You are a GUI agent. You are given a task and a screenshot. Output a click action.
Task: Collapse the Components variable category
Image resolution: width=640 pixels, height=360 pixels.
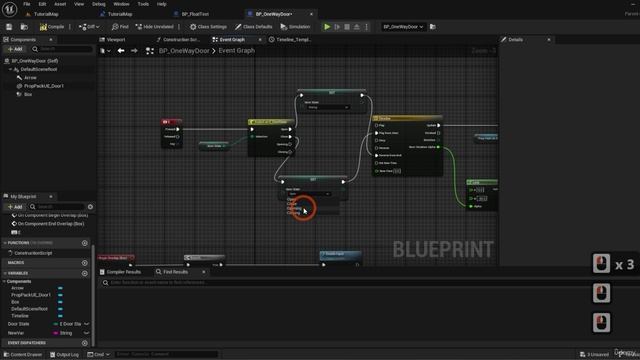(4, 282)
